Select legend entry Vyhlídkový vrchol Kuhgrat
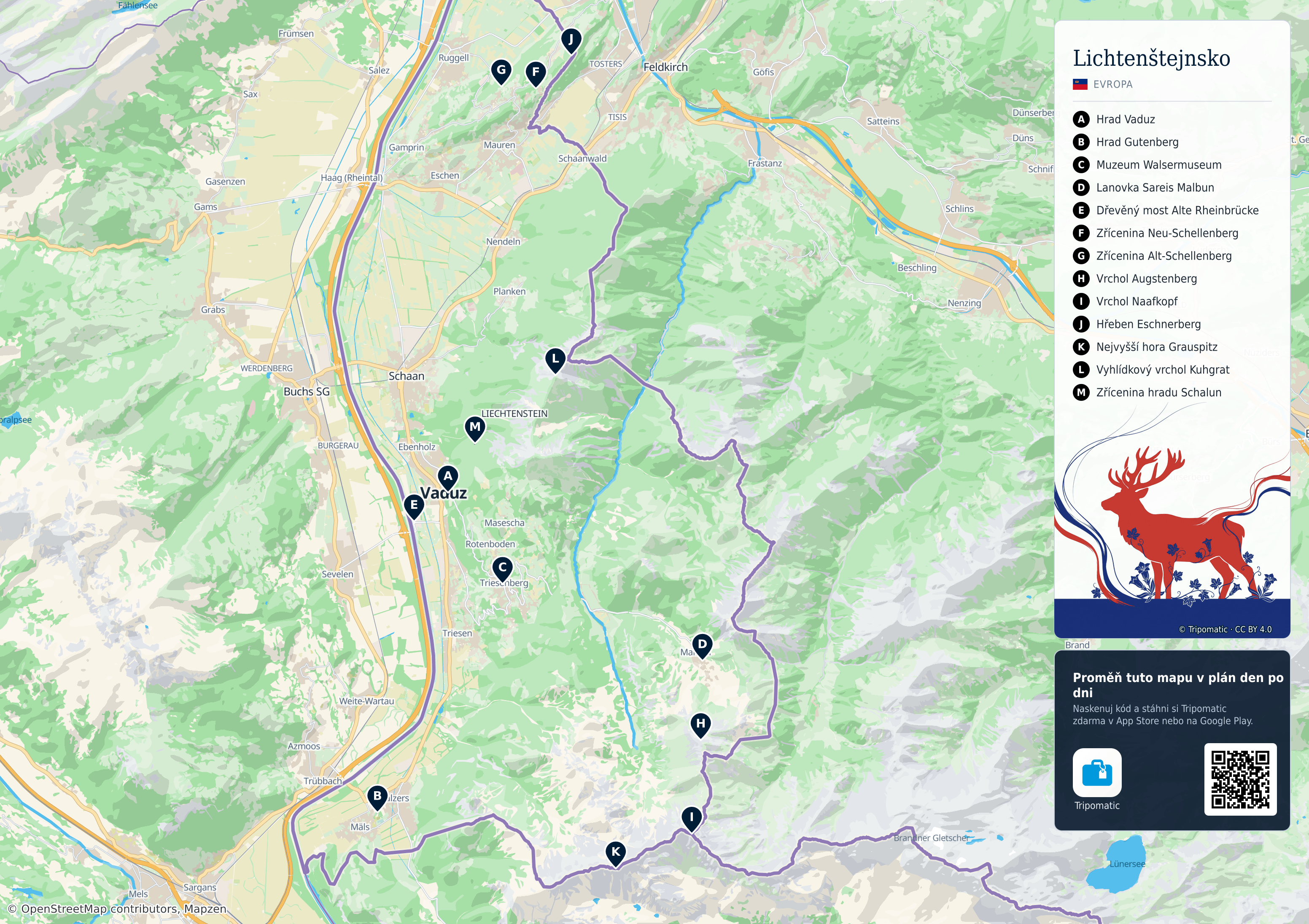This screenshot has width=1309, height=924. tap(1152, 370)
